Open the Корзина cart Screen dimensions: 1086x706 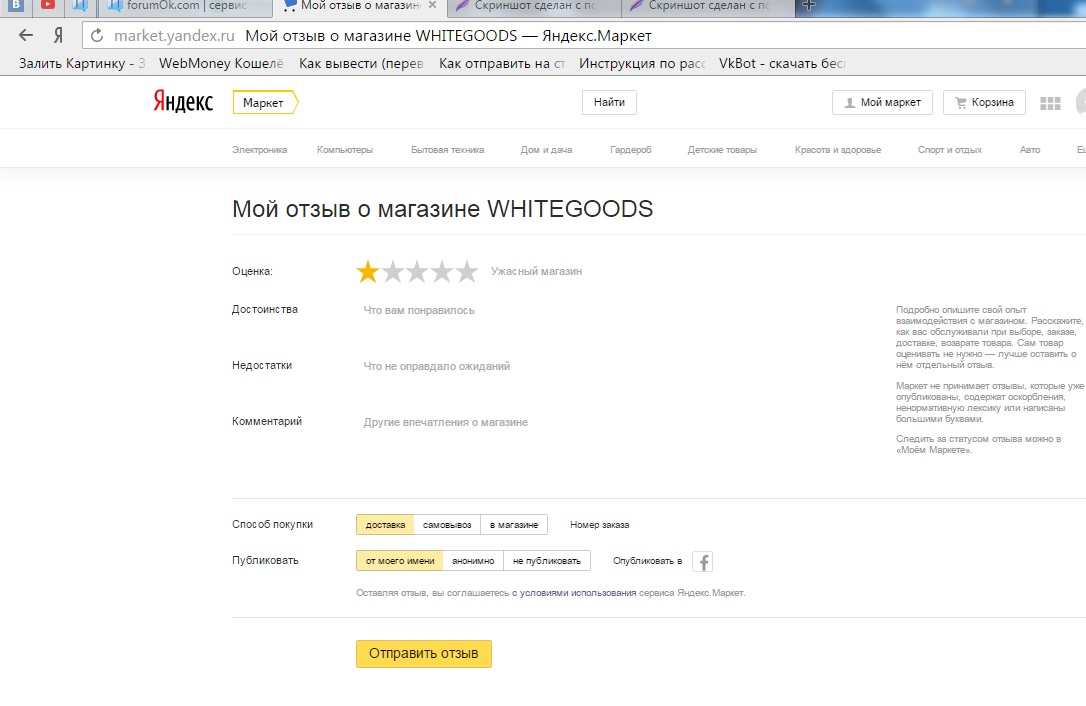point(983,102)
